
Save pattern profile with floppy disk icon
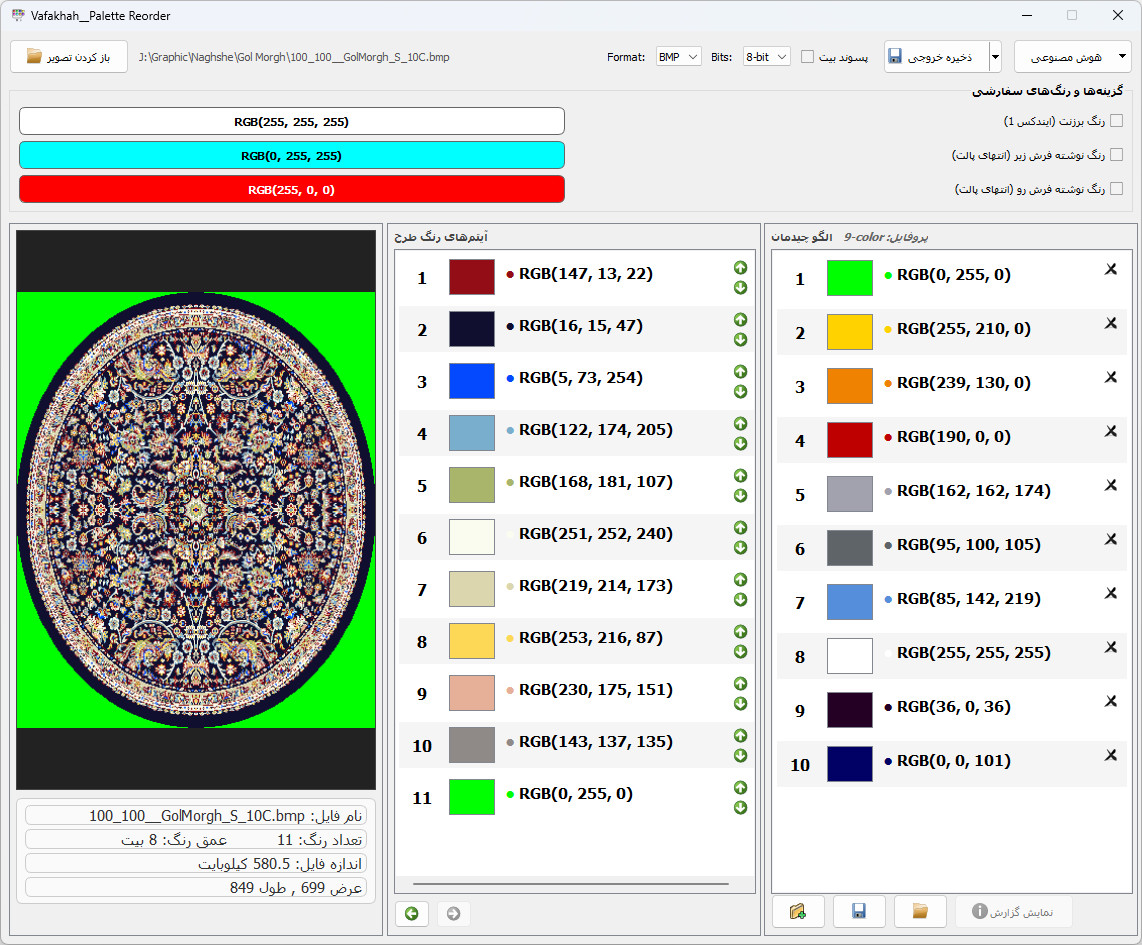coord(859,912)
